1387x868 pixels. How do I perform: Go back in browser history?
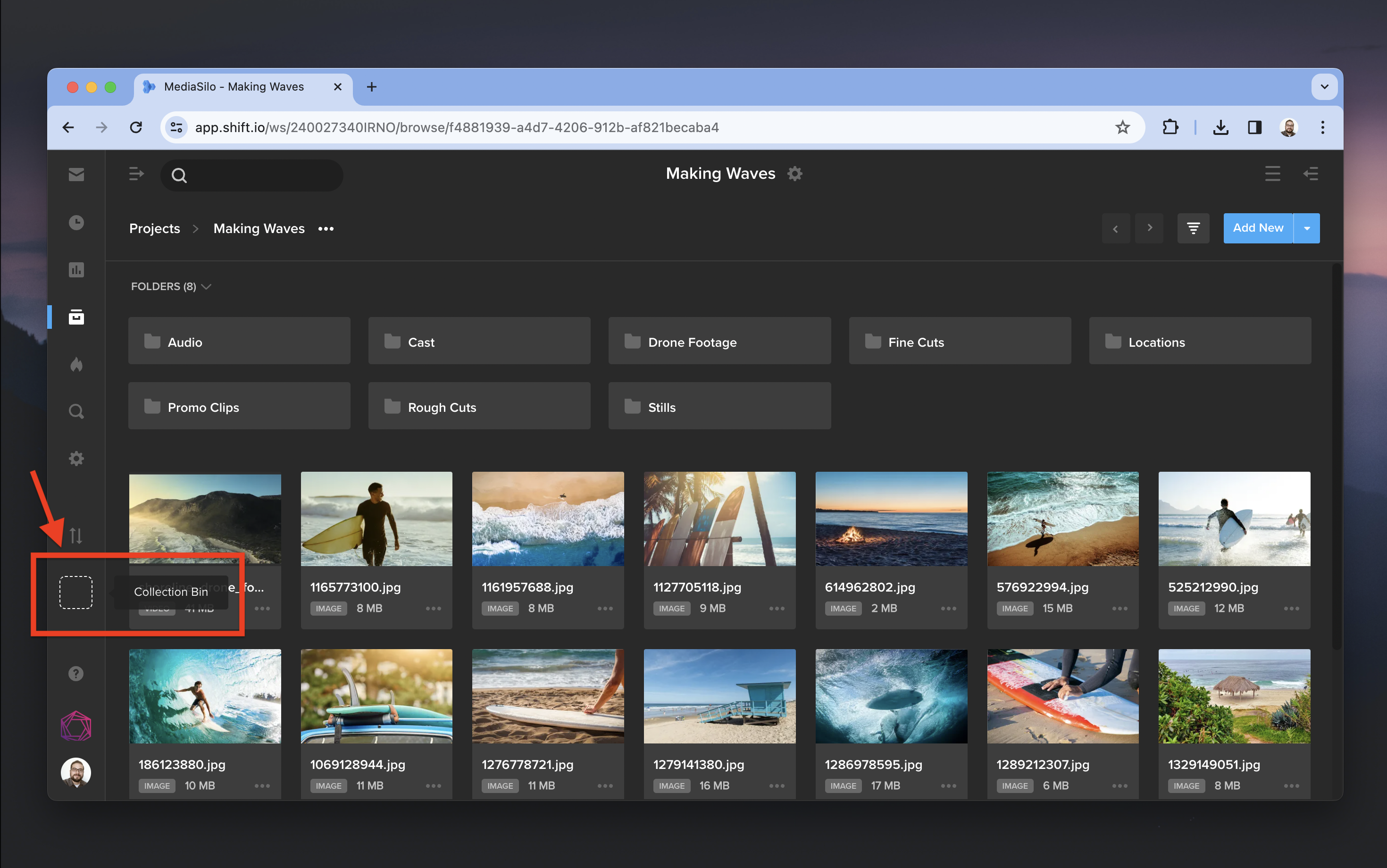[68, 127]
